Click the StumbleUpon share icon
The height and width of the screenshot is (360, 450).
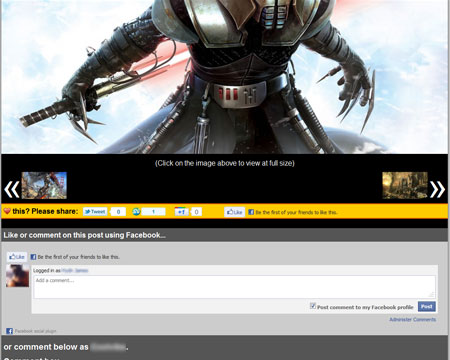pyautogui.click(x=136, y=212)
